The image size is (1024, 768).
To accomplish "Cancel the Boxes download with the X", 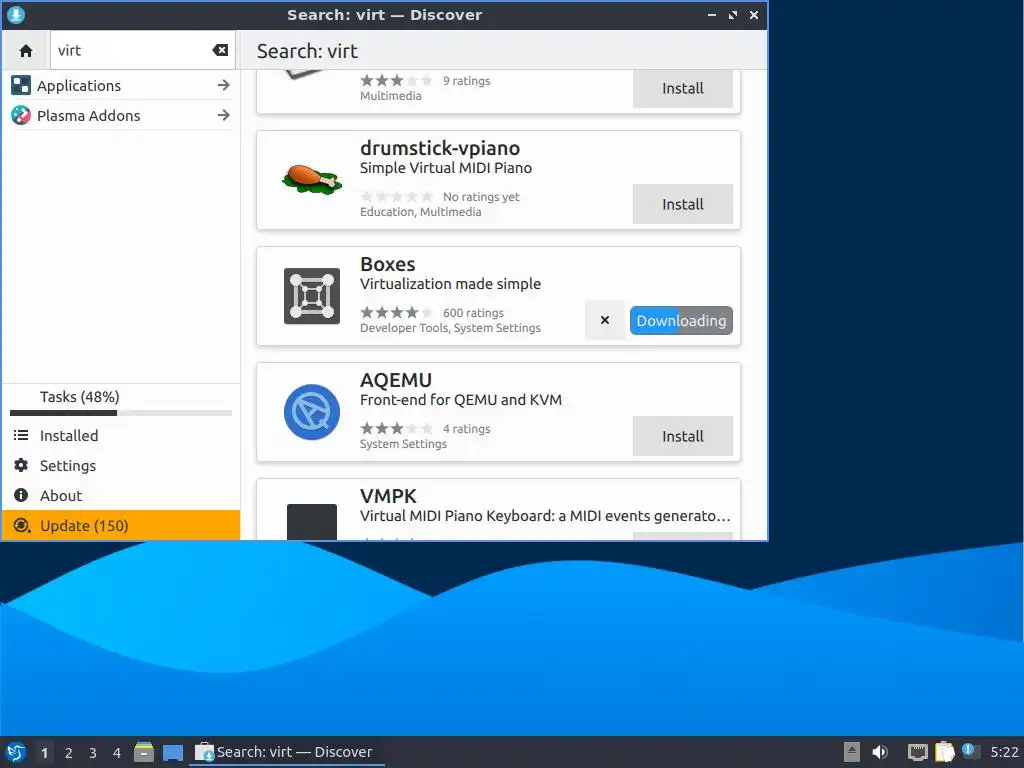I will [x=605, y=320].
